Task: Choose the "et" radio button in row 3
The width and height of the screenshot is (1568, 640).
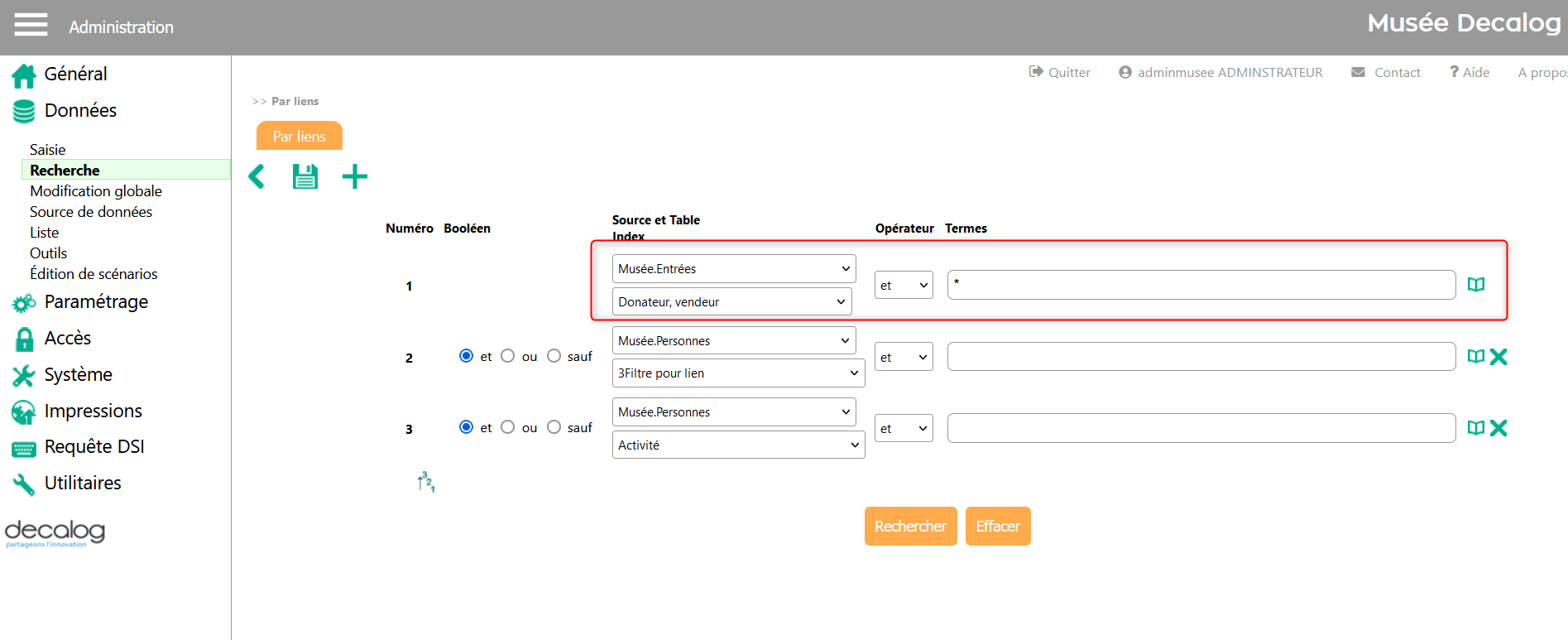Action: [x=467, y=427]
